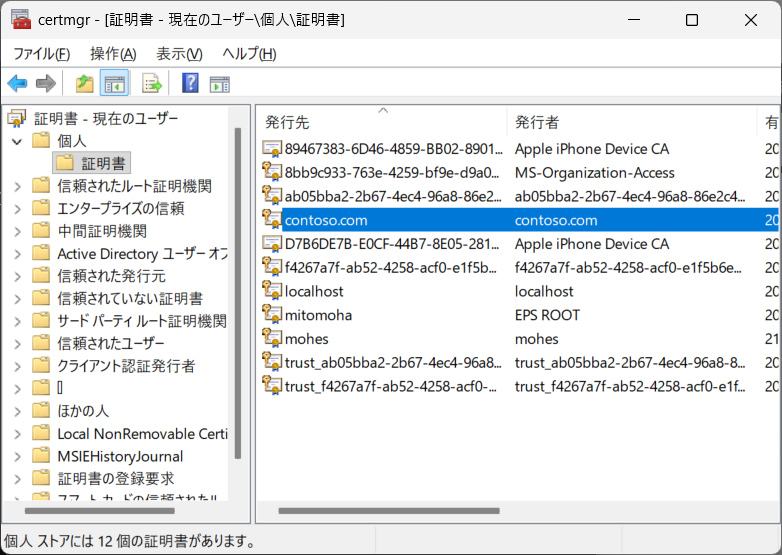Close the certmgr window
Viewport: 782px width, 555px height.
(751, 19)
